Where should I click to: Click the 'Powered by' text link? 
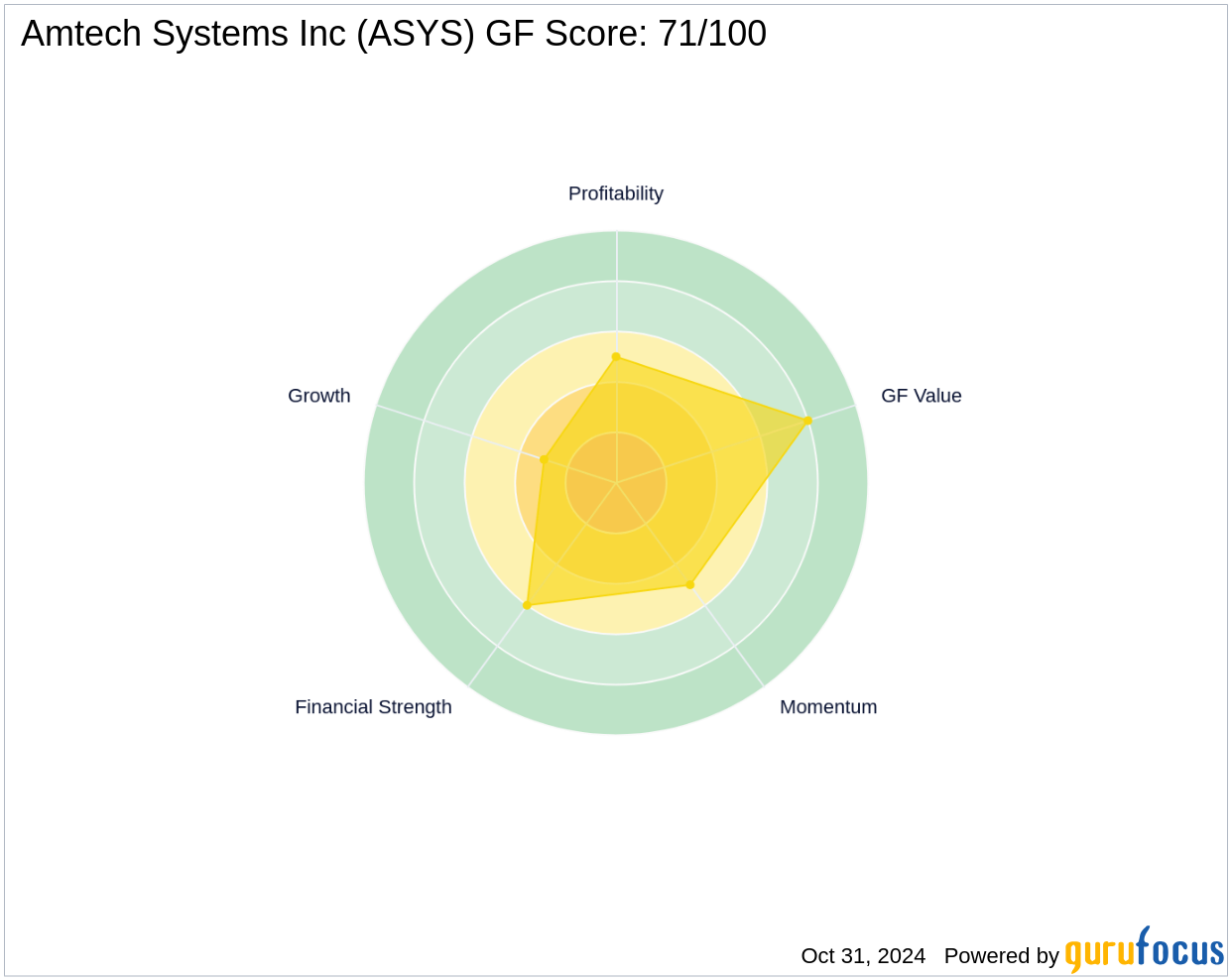(1002, 955)
